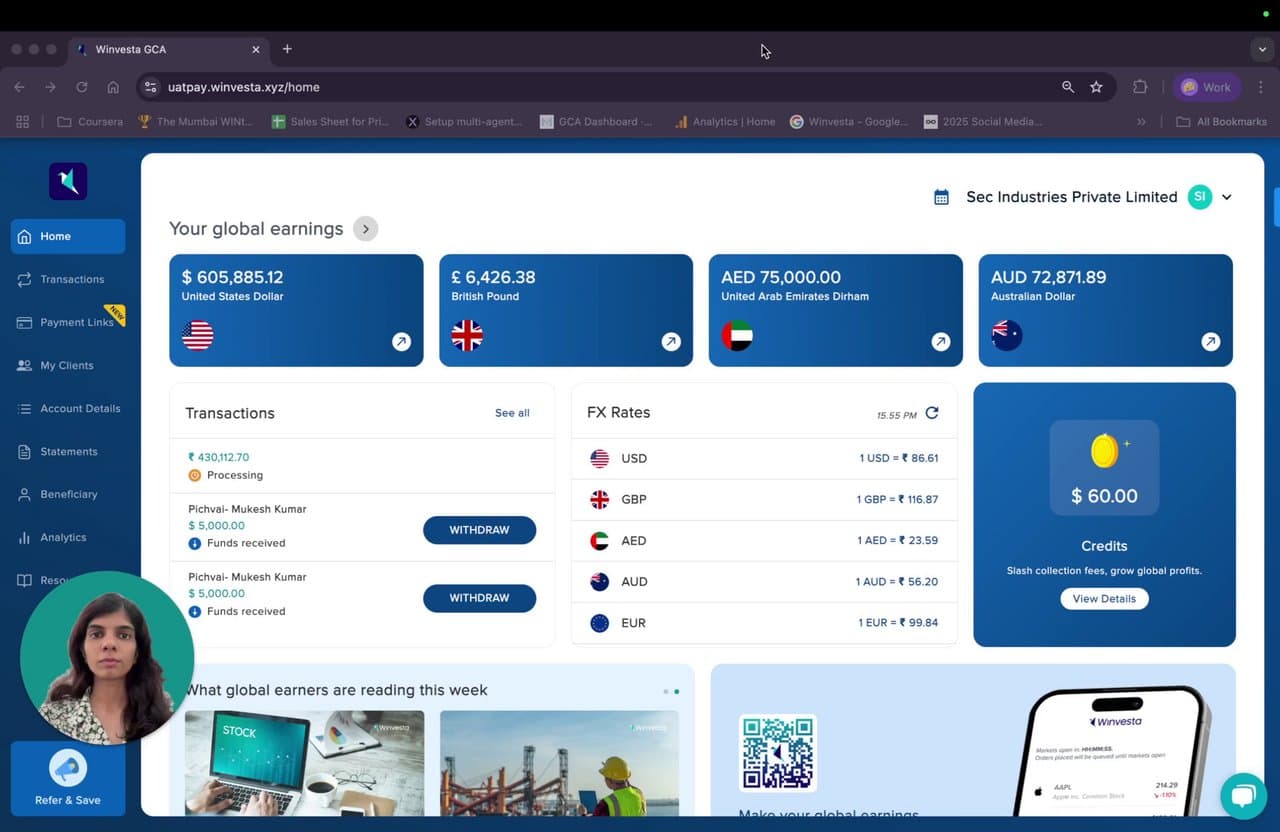Image resolution: width=1280 pixels, height=832 pixels.
Task: Open British Pound card arrow icon
Action: click(671, 342)
